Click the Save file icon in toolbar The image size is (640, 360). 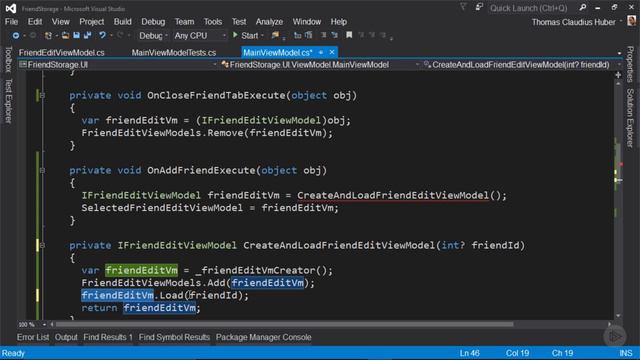click(76, 36)
